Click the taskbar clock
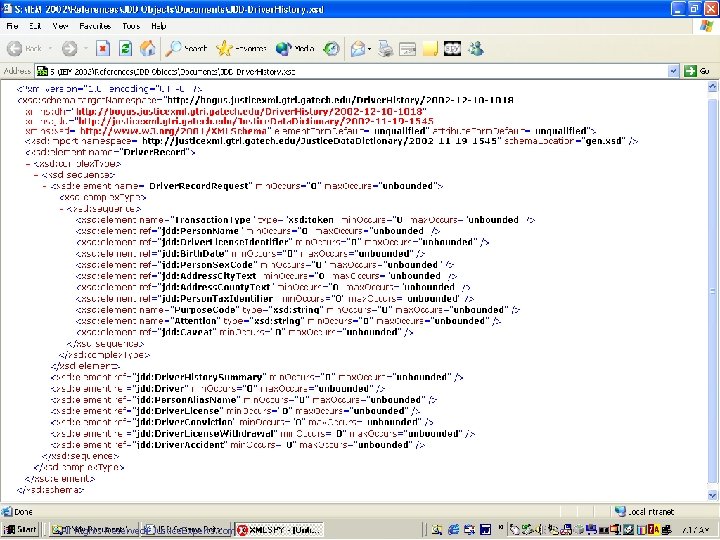The width and height of the screenshot is (720, 540). pyautogui.click(x=695, y=530)
